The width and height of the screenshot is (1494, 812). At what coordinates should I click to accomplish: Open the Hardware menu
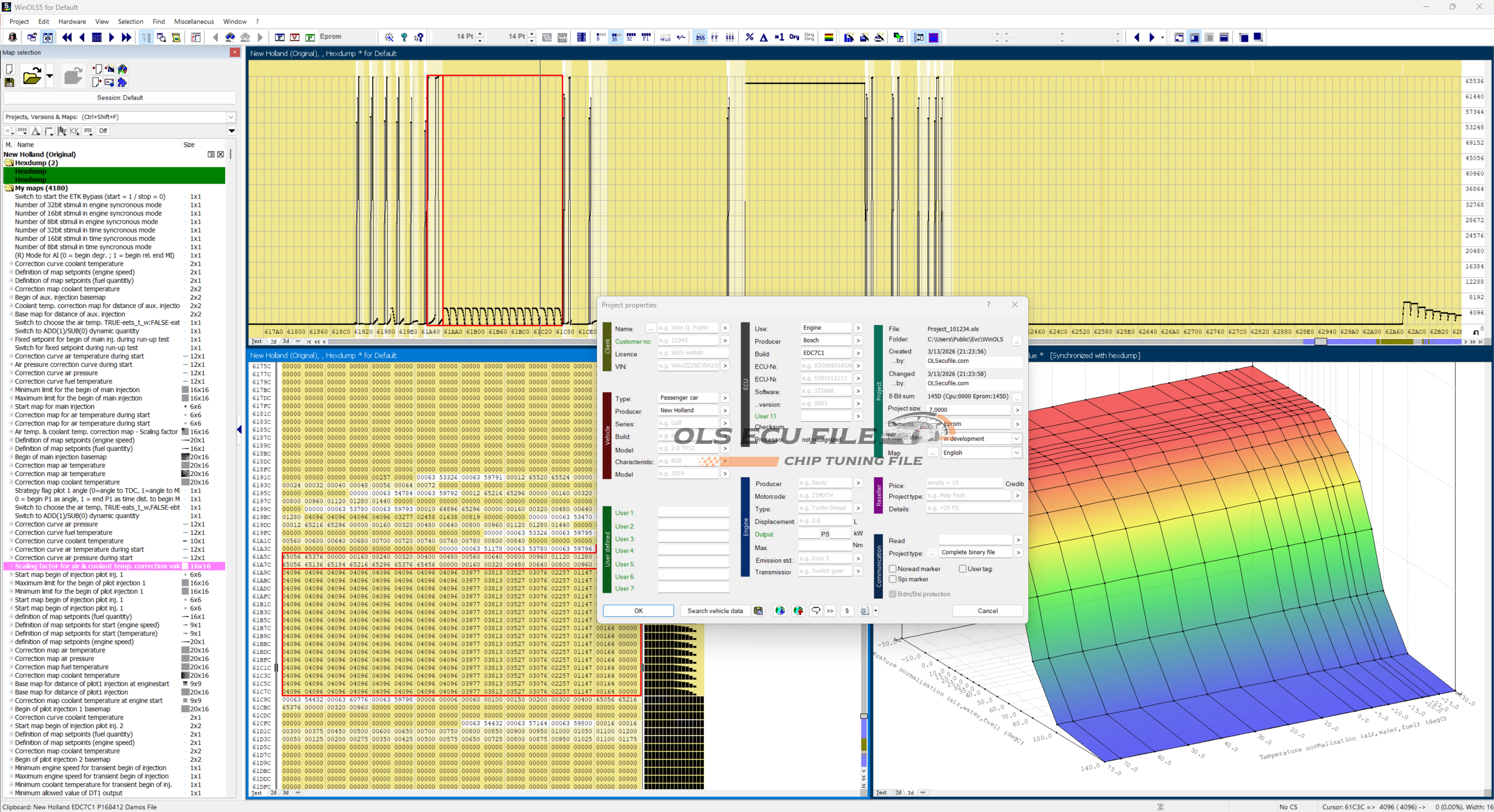coord(72,22)
